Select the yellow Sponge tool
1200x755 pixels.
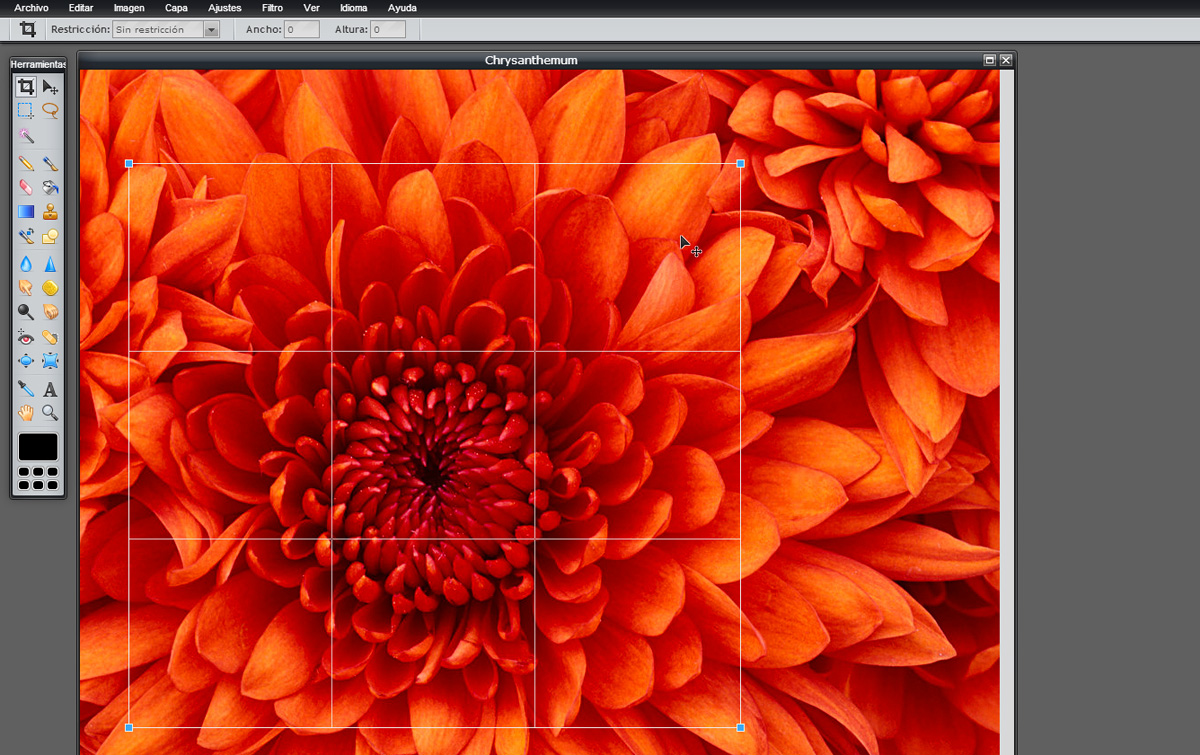[50, 288]
